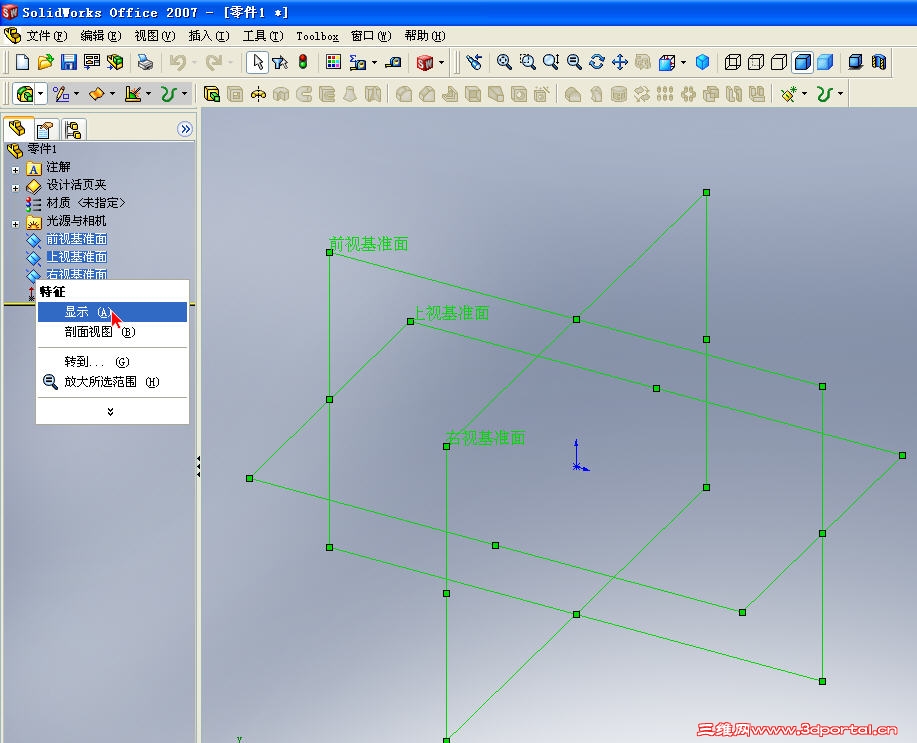The height and width of the screenshot is (743, 917).
Task: Open the 文件(F) menu
Action: coord(47,36)
